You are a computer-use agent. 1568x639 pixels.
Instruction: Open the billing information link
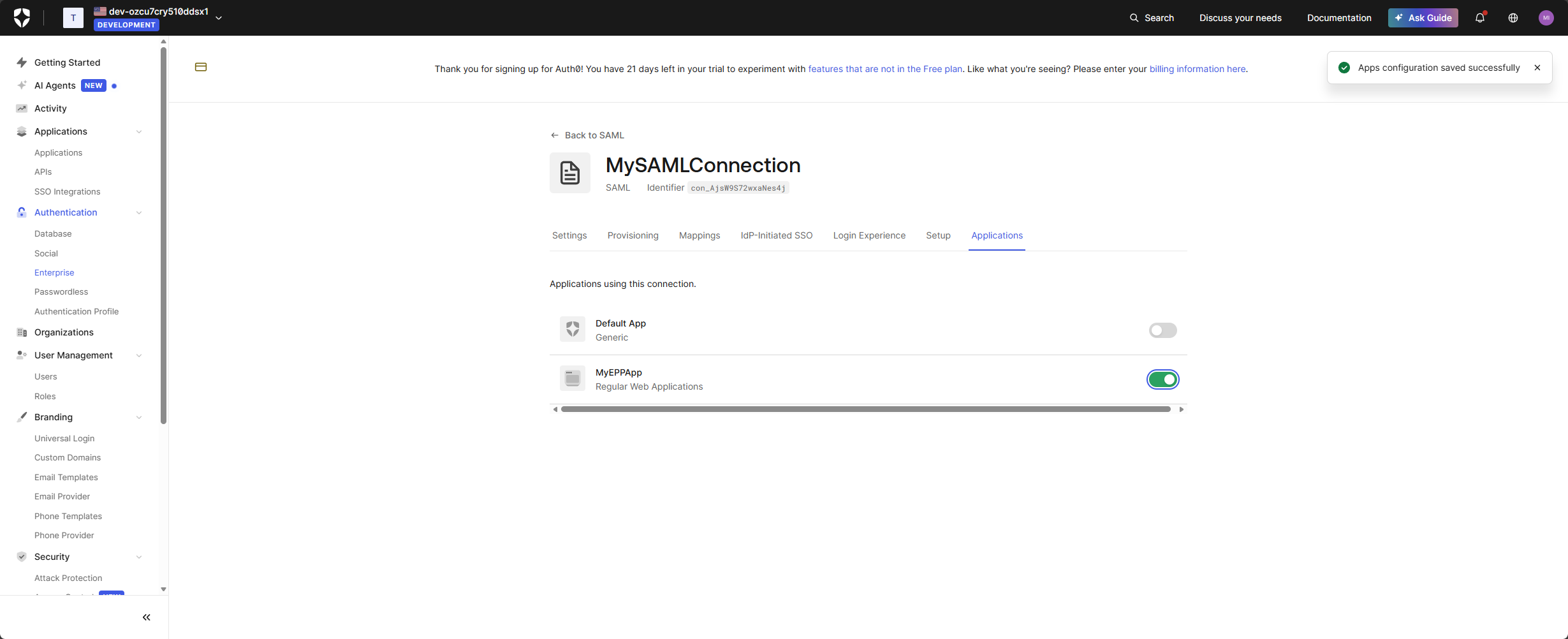coord(1197,69)
